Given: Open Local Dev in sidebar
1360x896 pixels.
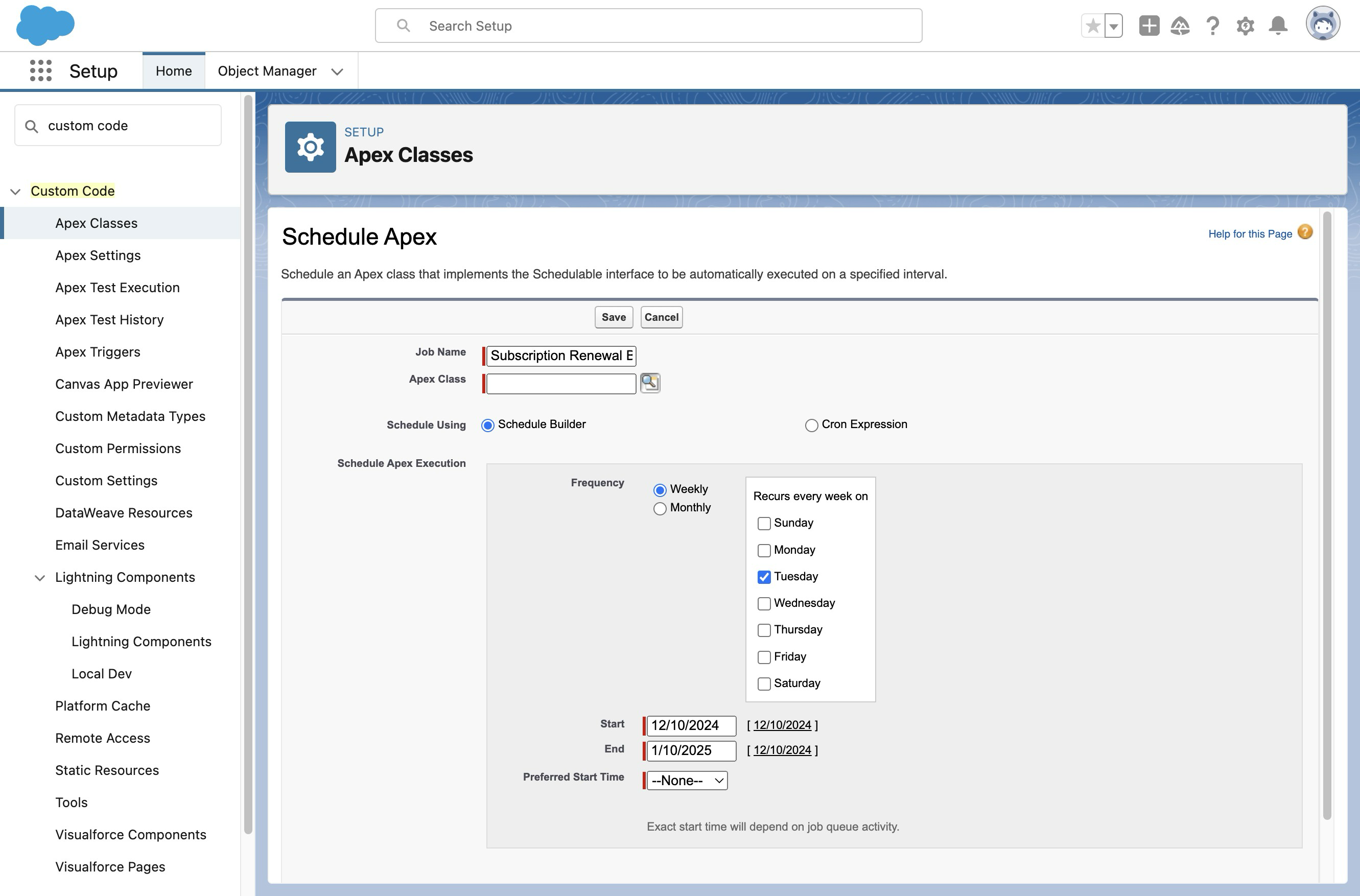Looking at the screenshot, I should click(x=102, y=674).
